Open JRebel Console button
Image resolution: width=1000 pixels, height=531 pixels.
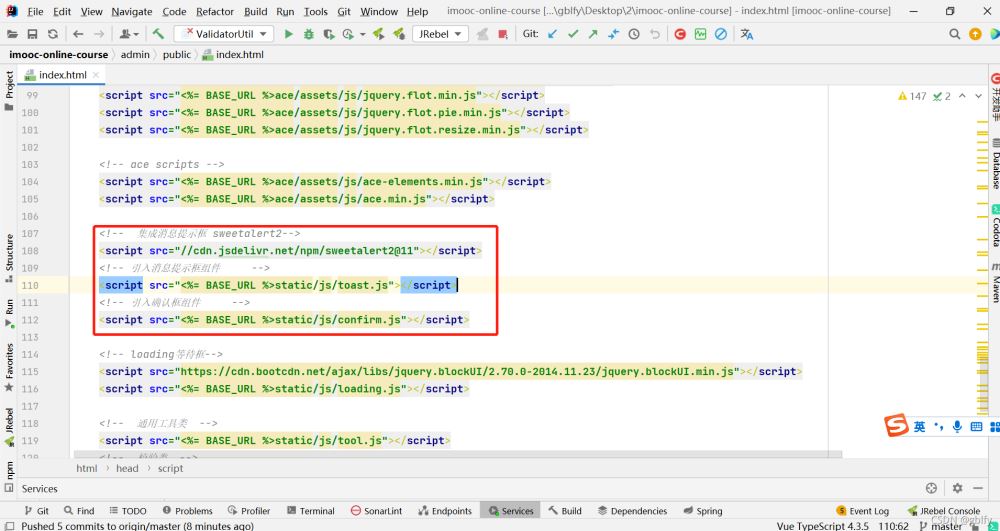[943, 511]
